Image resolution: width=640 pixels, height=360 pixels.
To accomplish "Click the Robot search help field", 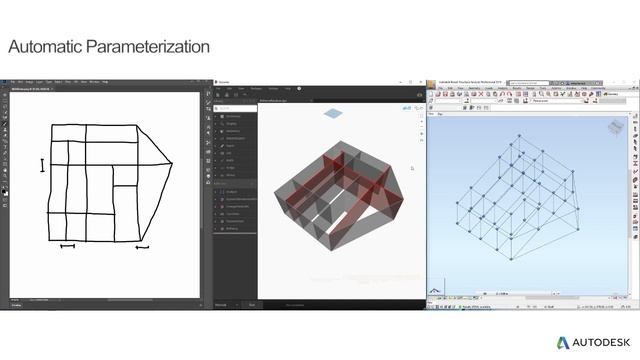I will [529, 83].
